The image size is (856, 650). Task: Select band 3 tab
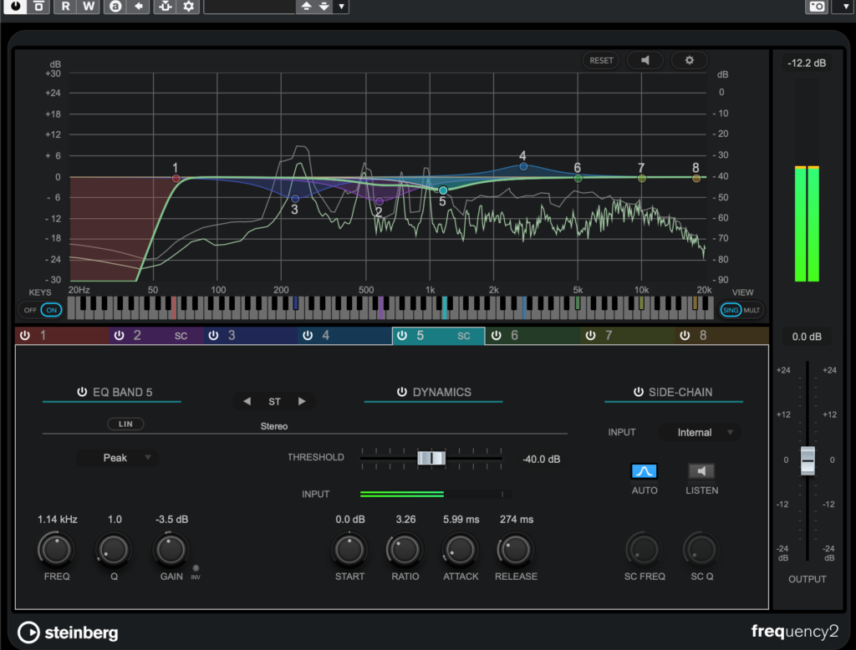(251, 335)
